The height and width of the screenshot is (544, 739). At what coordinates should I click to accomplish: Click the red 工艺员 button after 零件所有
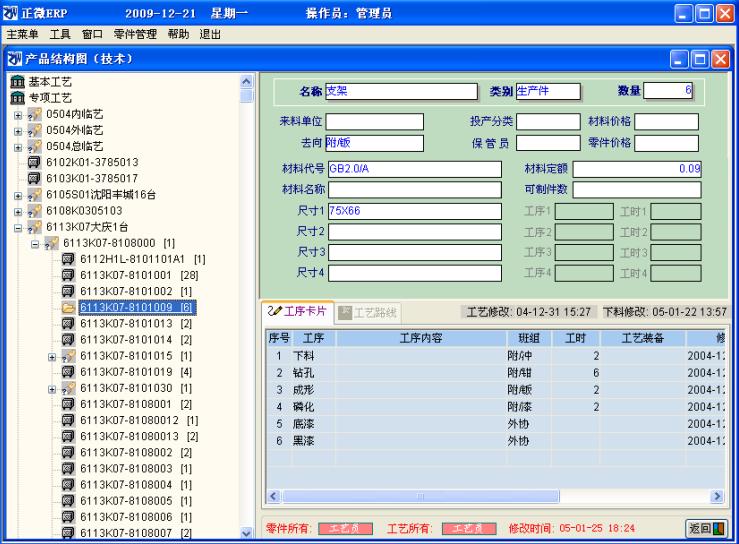click(x=345, y=528)
